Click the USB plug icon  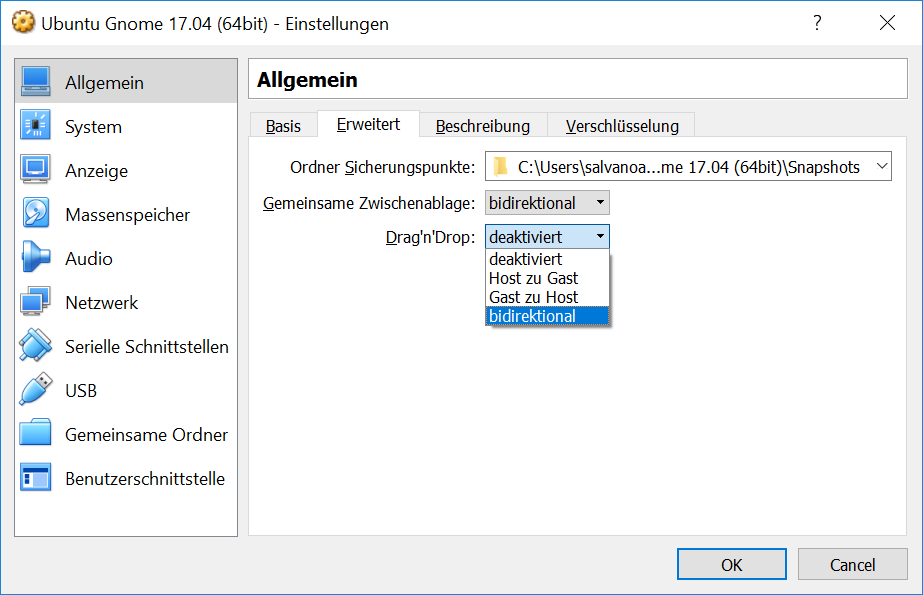coord(35,389)
